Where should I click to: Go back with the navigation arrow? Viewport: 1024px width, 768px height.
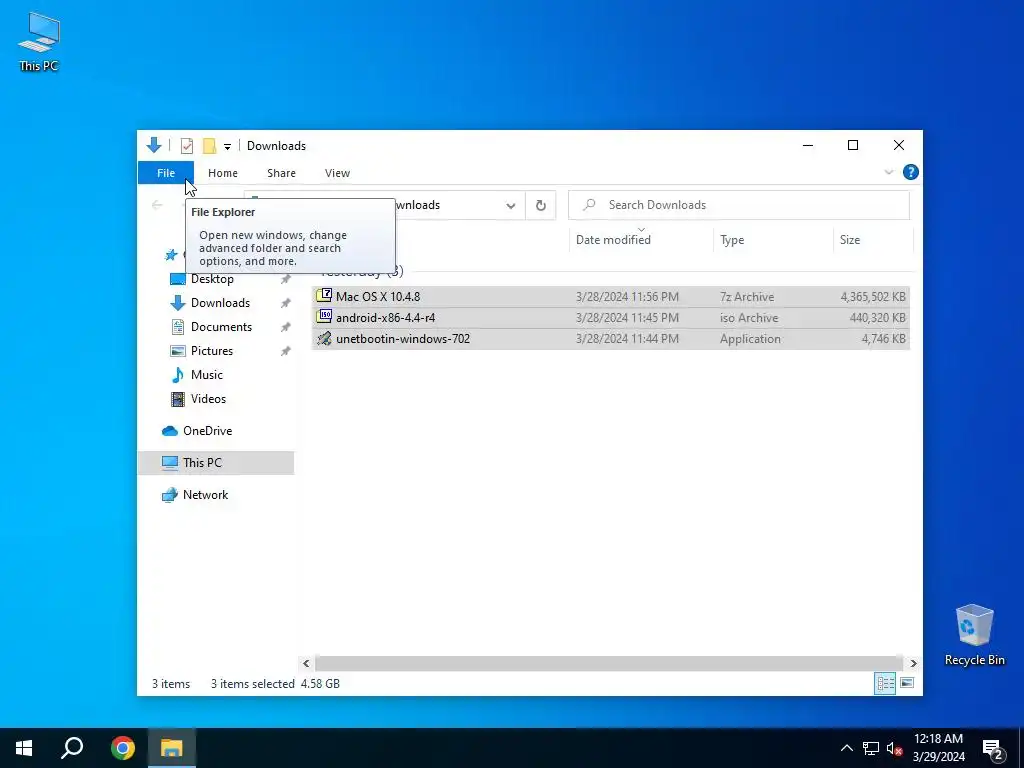[157, 205]
